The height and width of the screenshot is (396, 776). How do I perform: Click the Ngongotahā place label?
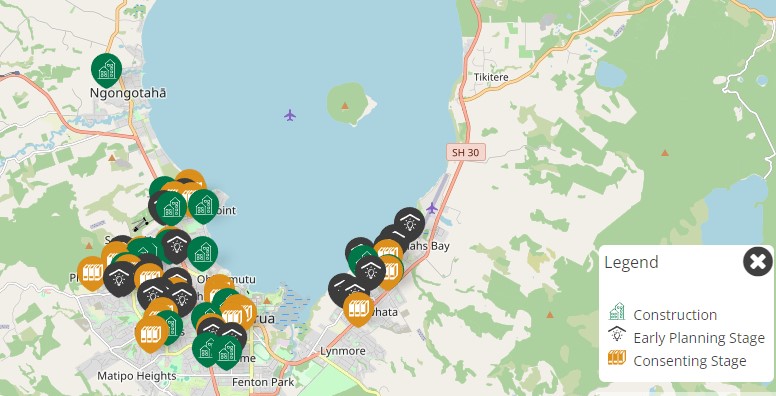click(128, 93)
